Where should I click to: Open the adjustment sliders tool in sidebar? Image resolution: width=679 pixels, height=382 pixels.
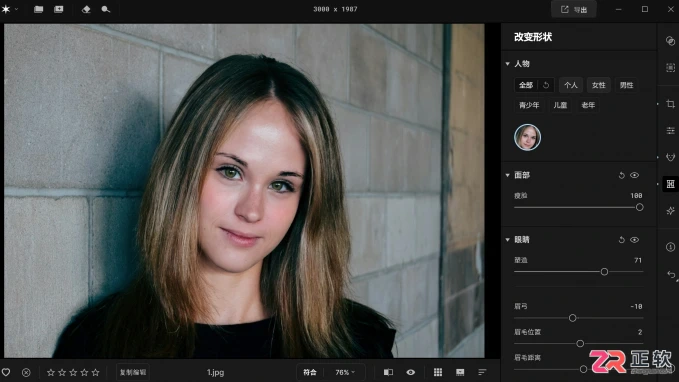click(x=670, y=130)
